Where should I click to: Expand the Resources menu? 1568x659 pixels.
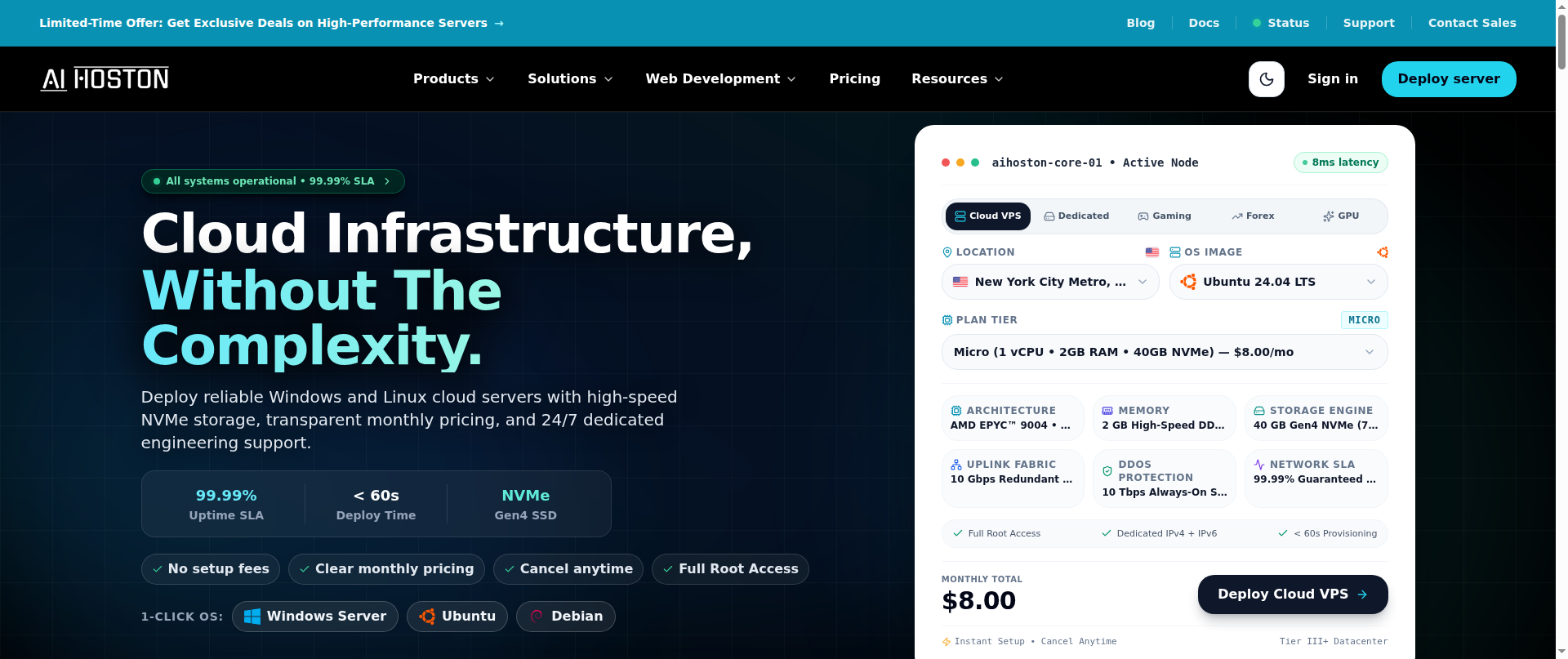[x=957, y=78]
